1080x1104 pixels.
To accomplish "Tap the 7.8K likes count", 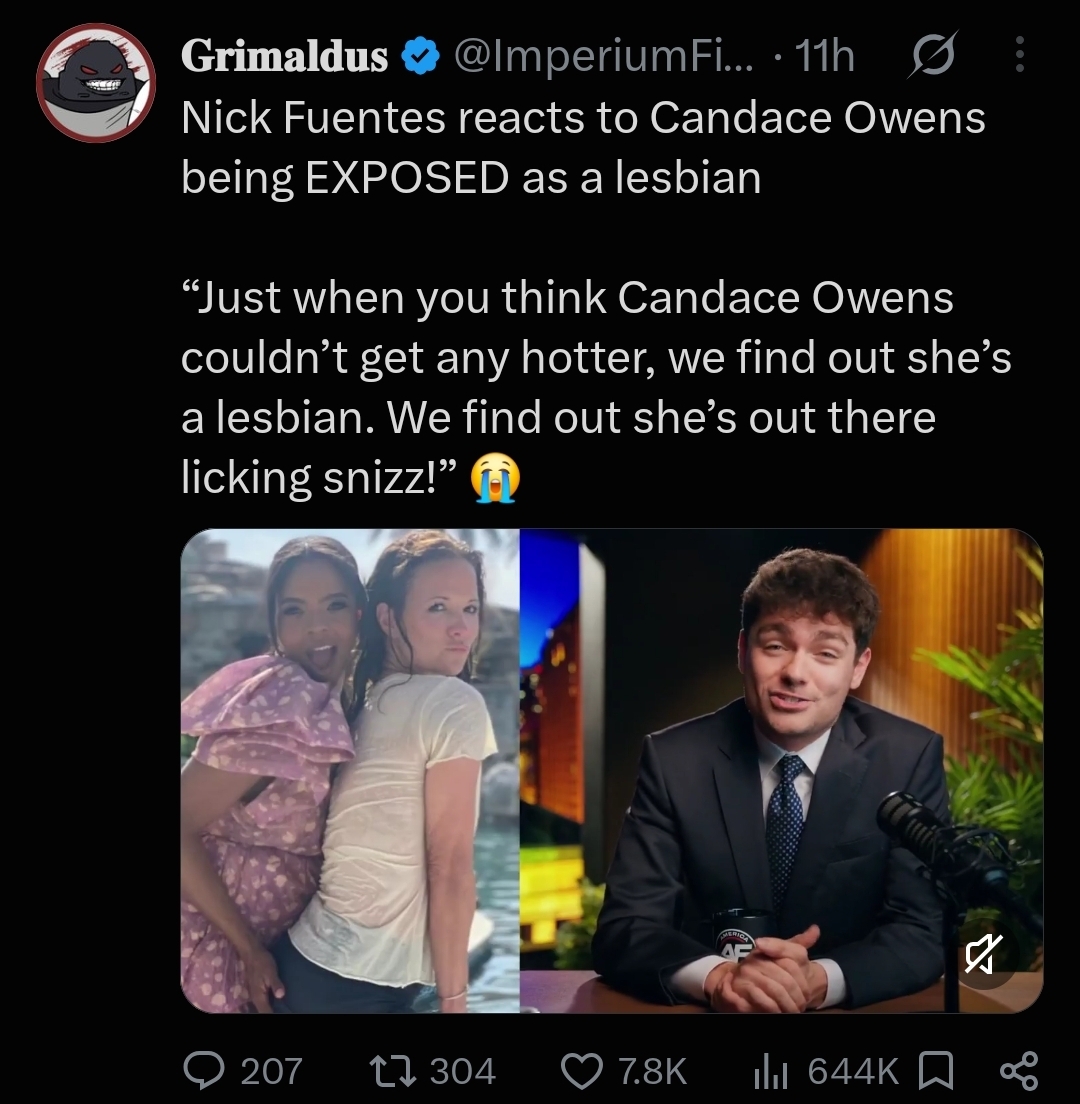I will pos(652,1071).
